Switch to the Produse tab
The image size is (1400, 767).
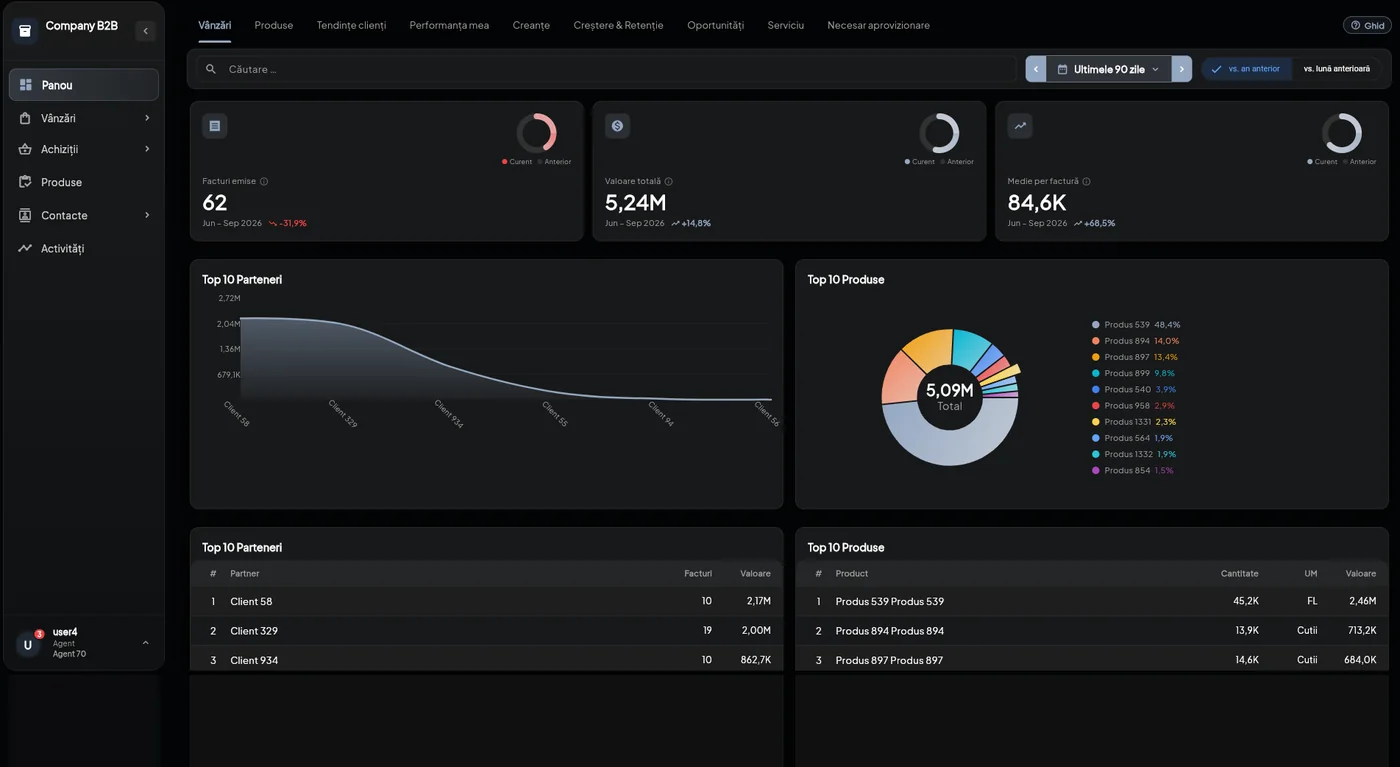coord(274,25)
